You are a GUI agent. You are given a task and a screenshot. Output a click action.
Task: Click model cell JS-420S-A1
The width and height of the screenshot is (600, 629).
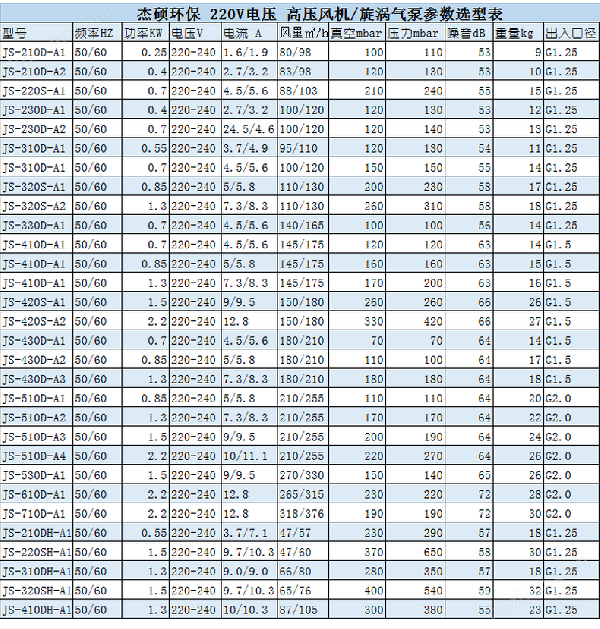click(34, 302)
